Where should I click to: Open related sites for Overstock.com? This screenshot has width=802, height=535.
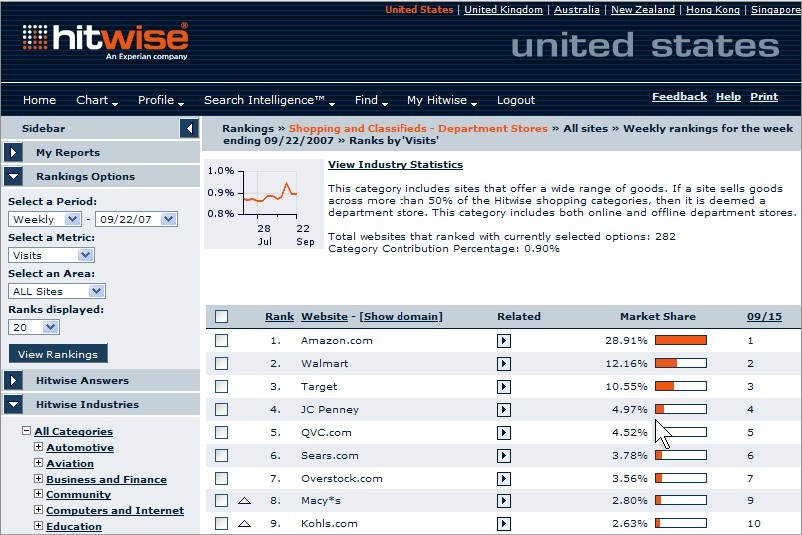click(x=503, y=479)
